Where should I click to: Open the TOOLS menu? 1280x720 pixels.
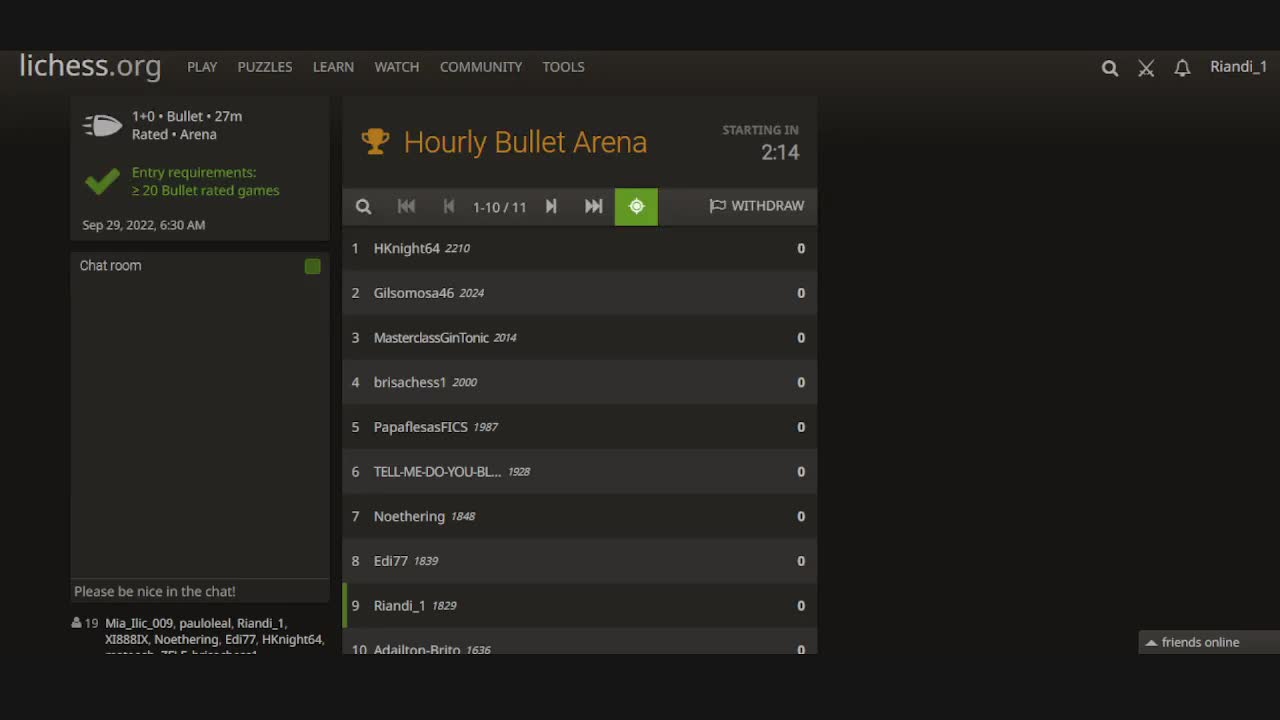coord(563,67)
